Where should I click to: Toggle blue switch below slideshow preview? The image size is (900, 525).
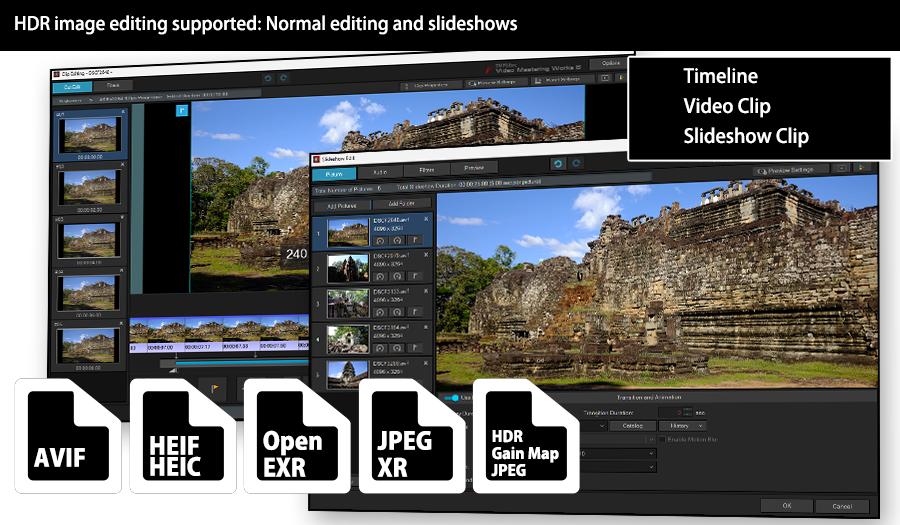point(452,398)
